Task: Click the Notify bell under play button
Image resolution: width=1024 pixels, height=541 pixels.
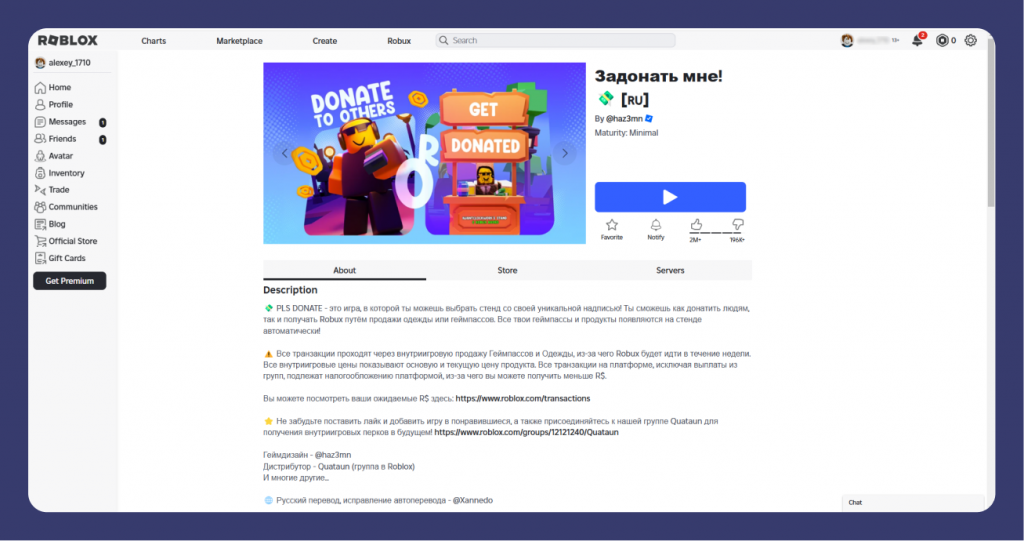Action: point(655,226)
